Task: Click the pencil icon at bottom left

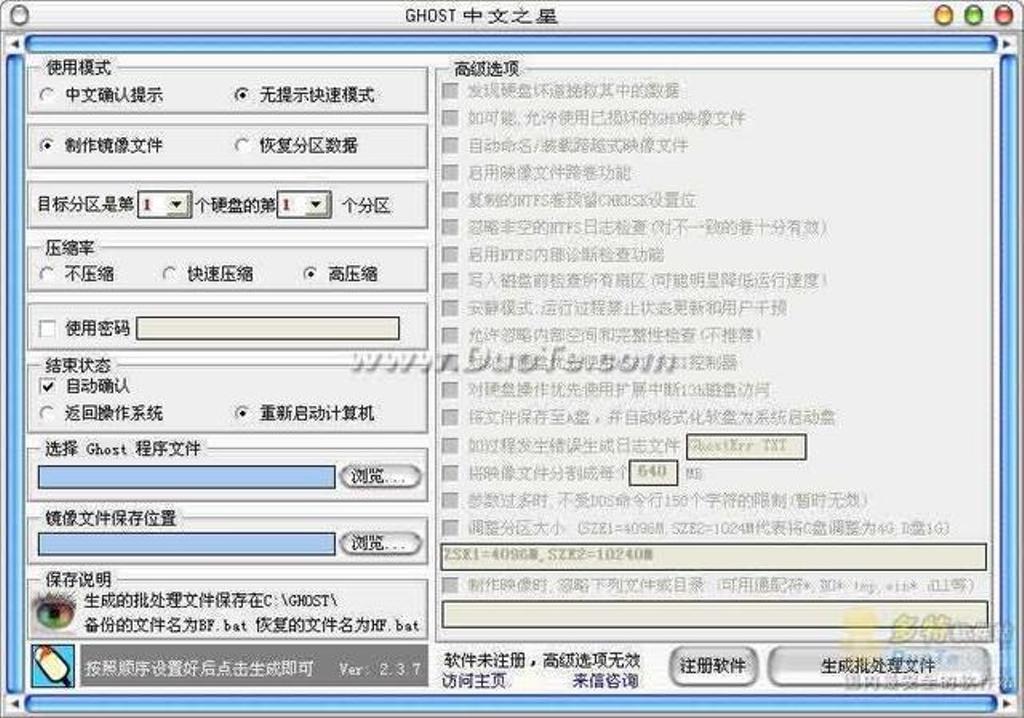Action: click(52, 666)
